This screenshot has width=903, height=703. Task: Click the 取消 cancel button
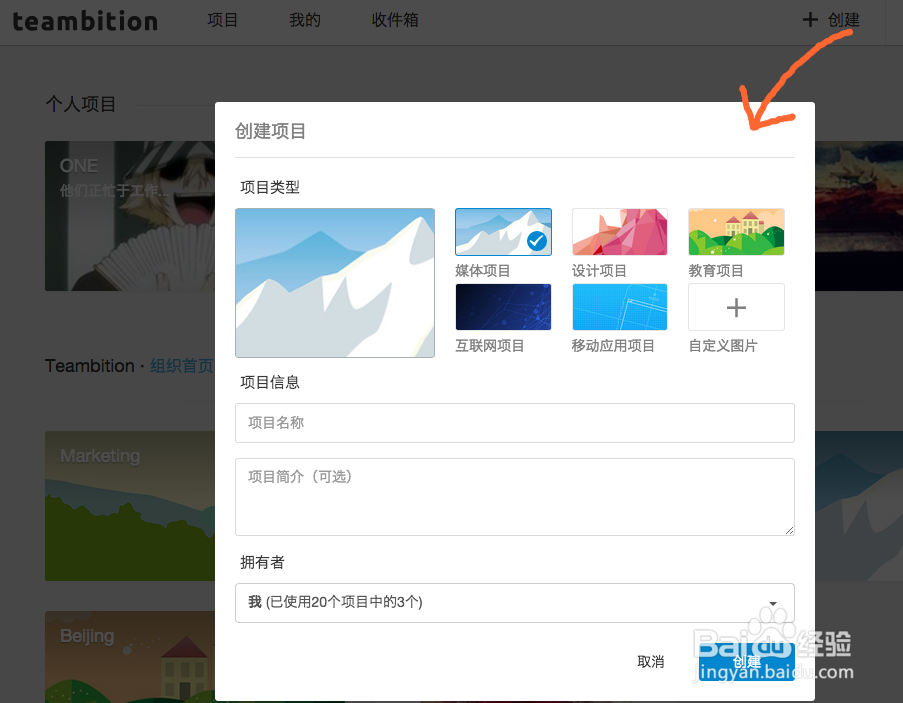pyautogui.click(x=651, y=662)
